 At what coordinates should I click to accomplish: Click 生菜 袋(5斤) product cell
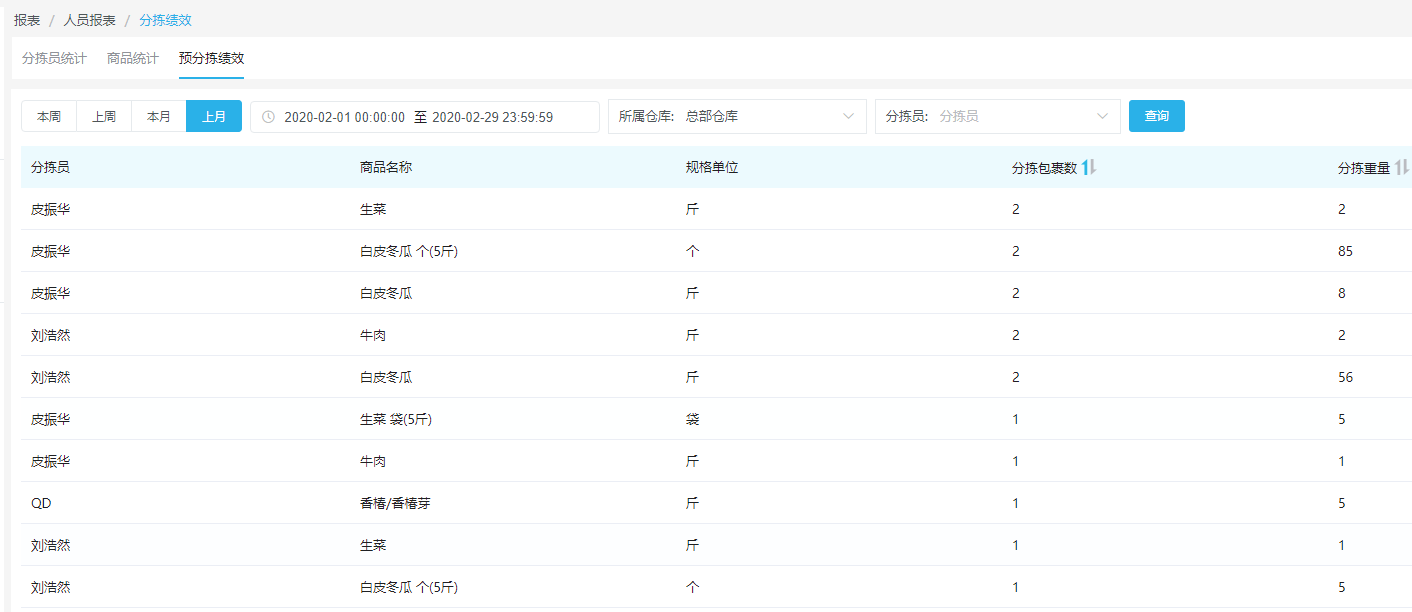click(396, 419)
